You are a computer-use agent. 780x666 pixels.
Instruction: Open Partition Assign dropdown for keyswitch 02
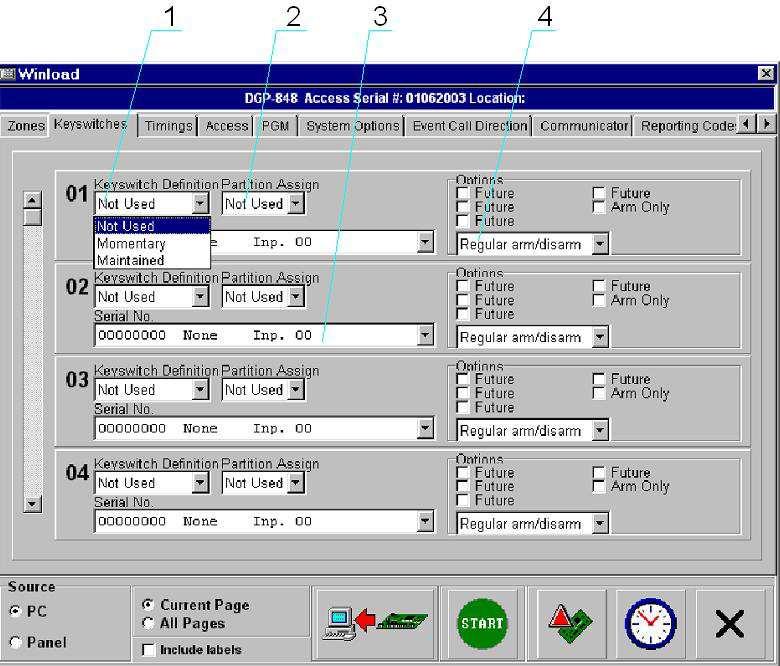click(x=295, y=296)
